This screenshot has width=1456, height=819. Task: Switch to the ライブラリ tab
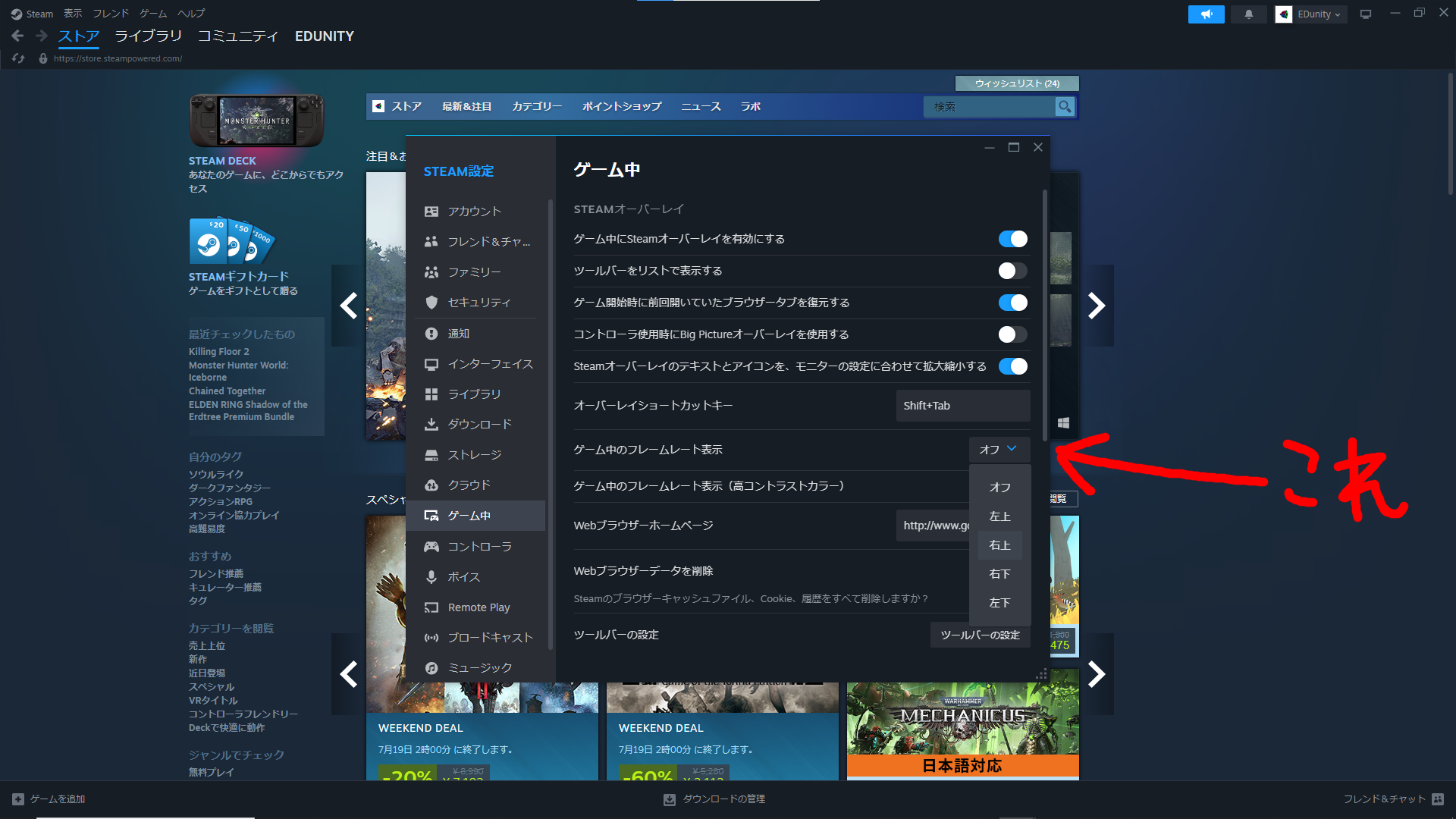coord(148,36)
